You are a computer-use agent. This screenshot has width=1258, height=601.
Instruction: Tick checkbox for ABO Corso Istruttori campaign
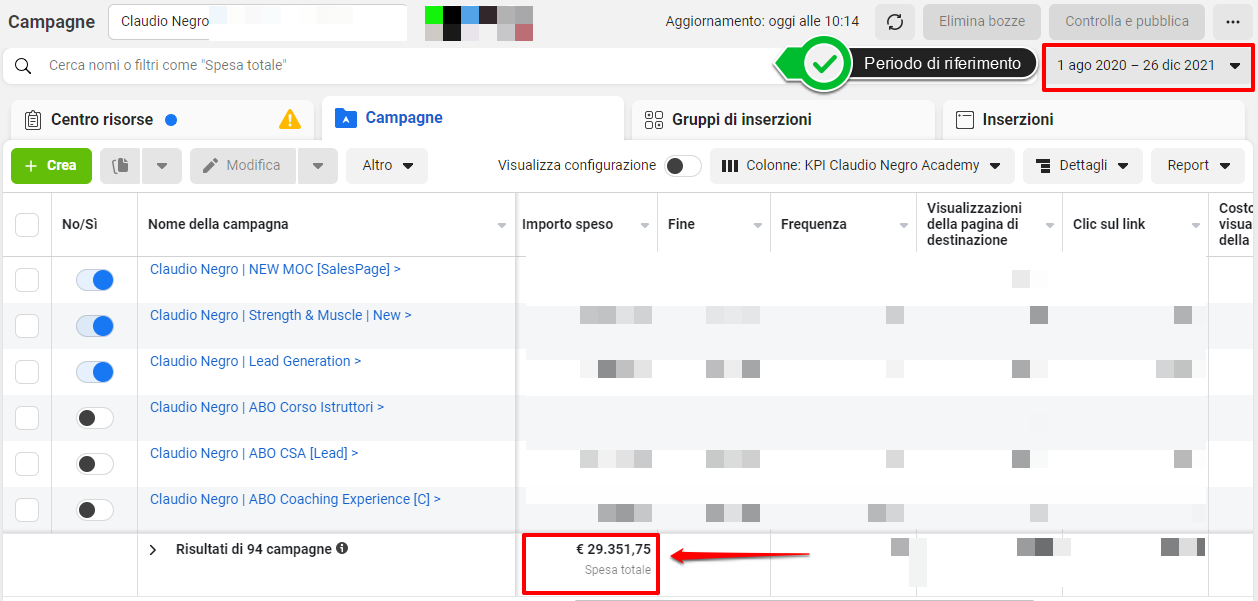coord(27,418)
